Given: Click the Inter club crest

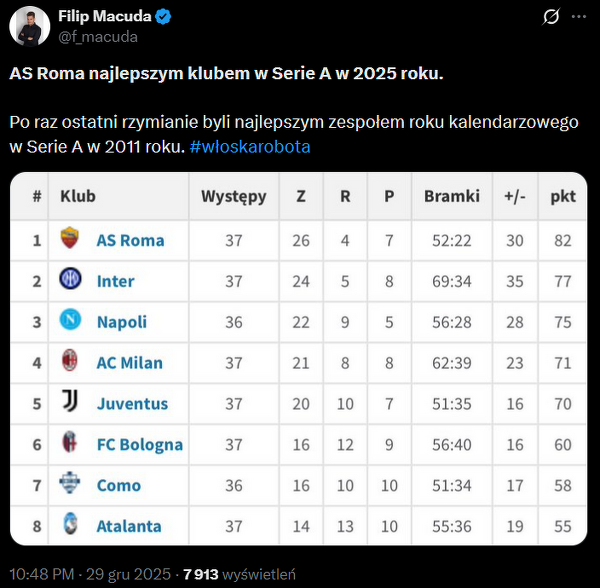Looking at the screenshot, I should 70,280.
